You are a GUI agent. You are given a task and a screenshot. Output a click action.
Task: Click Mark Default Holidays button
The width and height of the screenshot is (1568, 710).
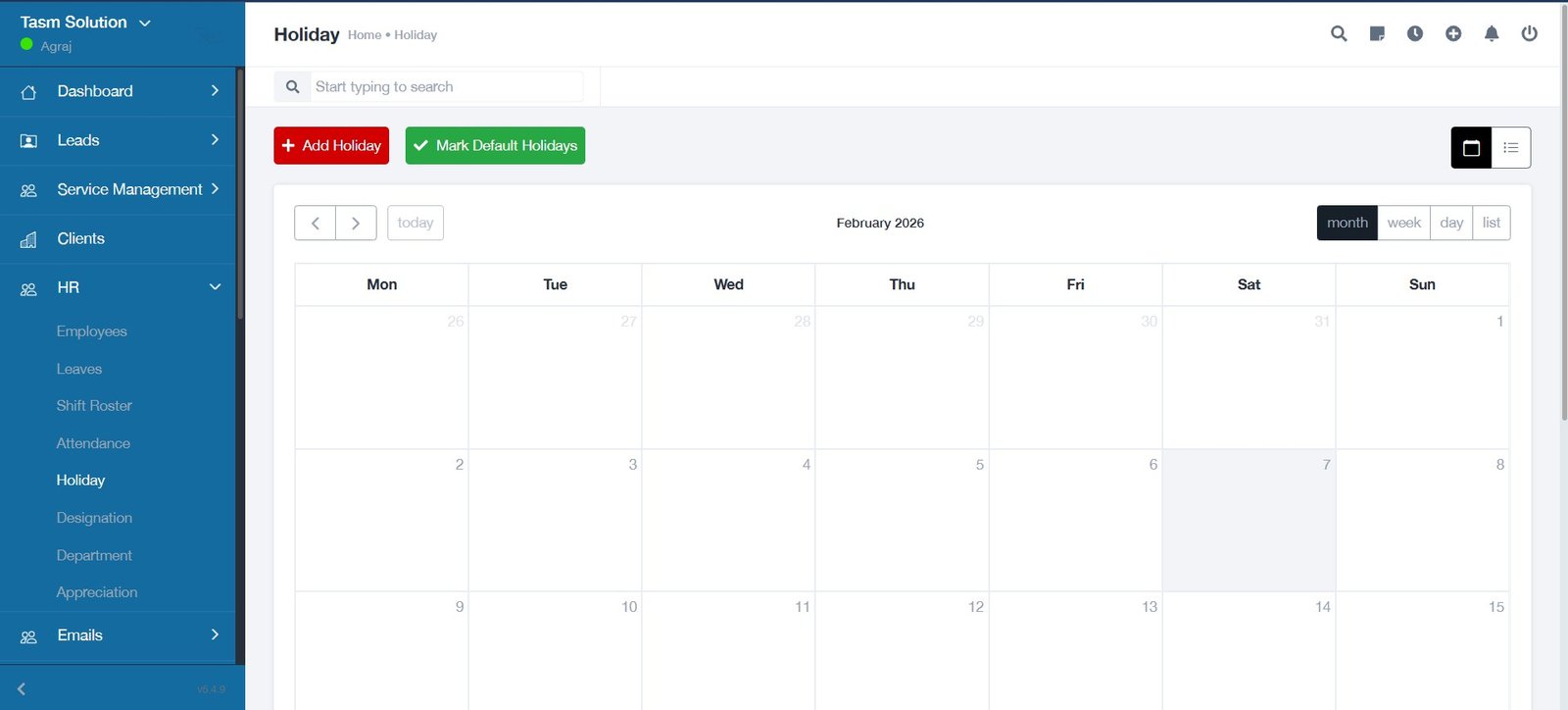(495, 145)
